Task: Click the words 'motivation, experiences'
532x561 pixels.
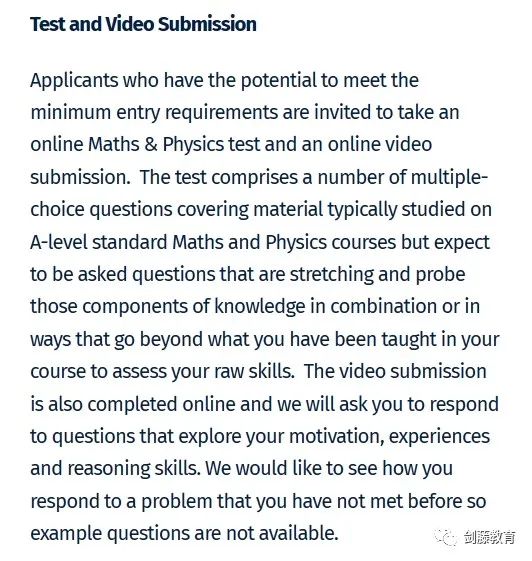Action: 389,436
